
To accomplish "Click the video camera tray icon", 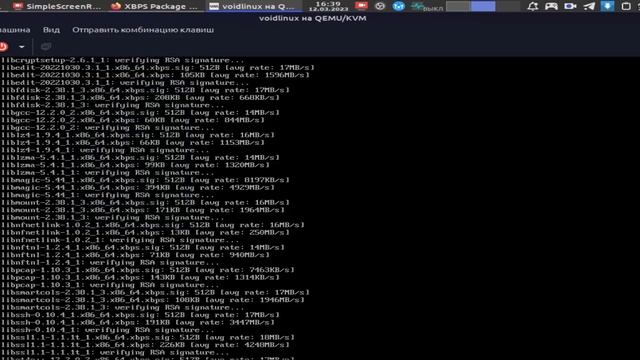I will point(570,6).
